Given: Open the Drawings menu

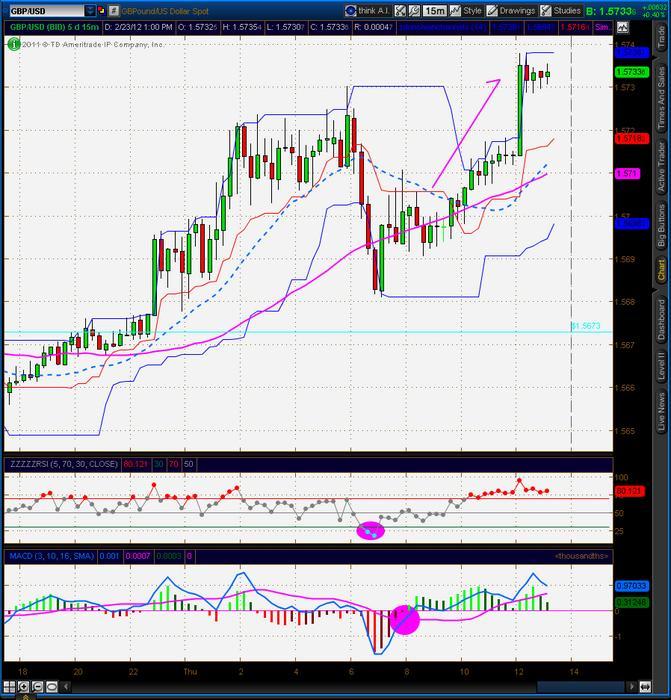Looking at the screenshot, I should (511, 10).
